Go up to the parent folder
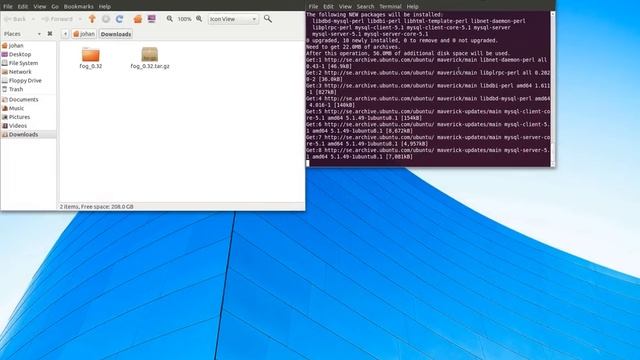This screenshot has height=360, width=640. [92, 19]
